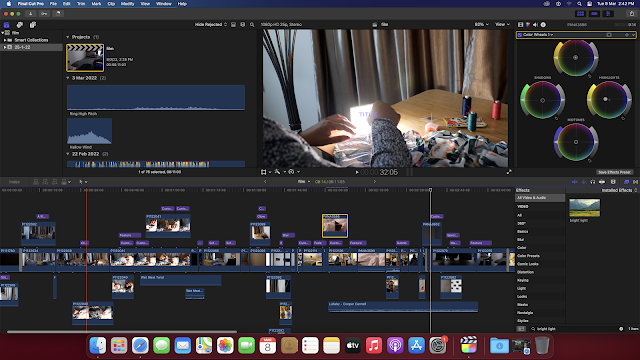Open the Color Wheels 1 correction dropdown
Image resolution: width=640 pixels, height=360 pixels.
click(x=538, y=35)
